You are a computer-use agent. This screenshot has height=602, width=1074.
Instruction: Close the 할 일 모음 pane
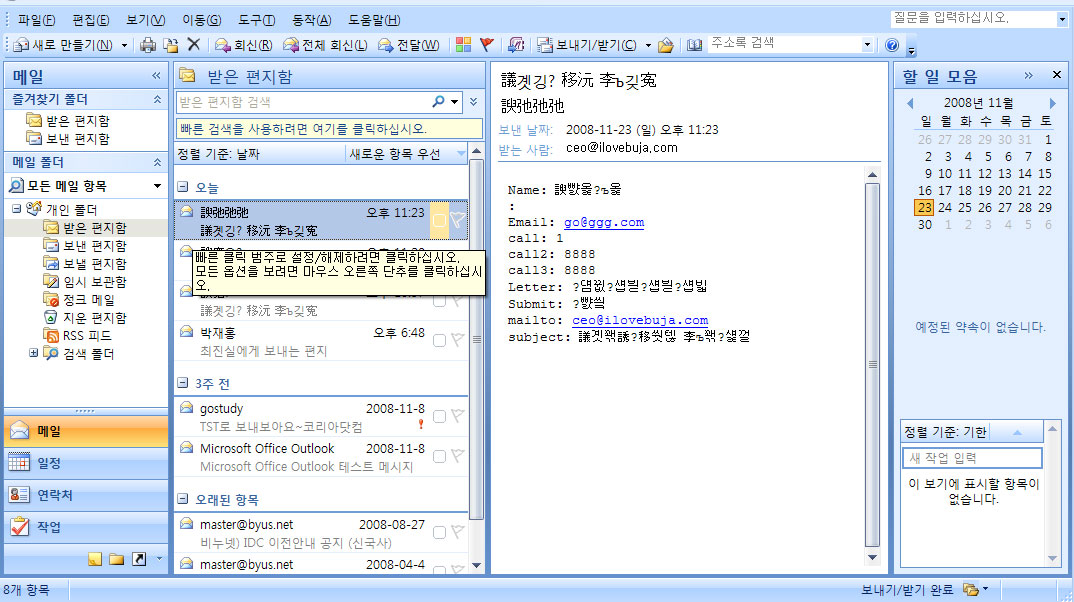click(x=1057, y=75)
